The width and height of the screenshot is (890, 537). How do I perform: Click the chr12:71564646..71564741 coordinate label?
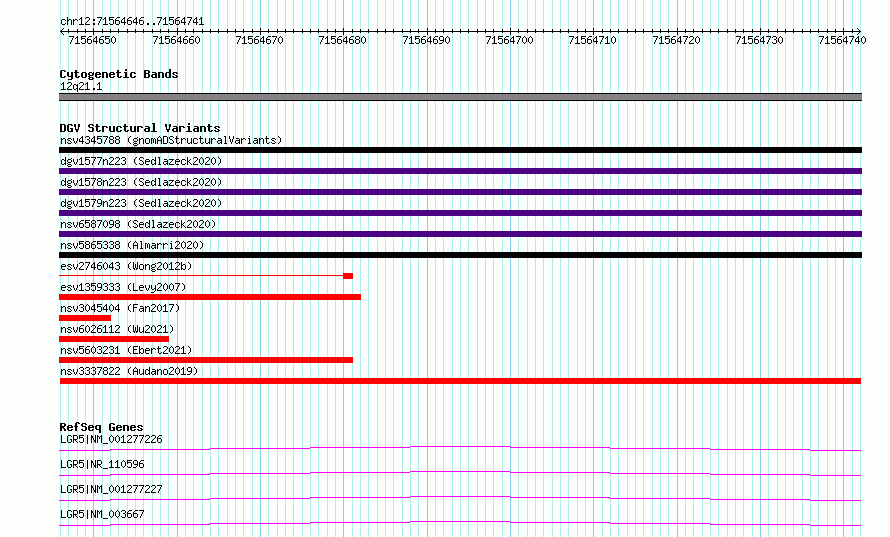click(x=132, y=21)
